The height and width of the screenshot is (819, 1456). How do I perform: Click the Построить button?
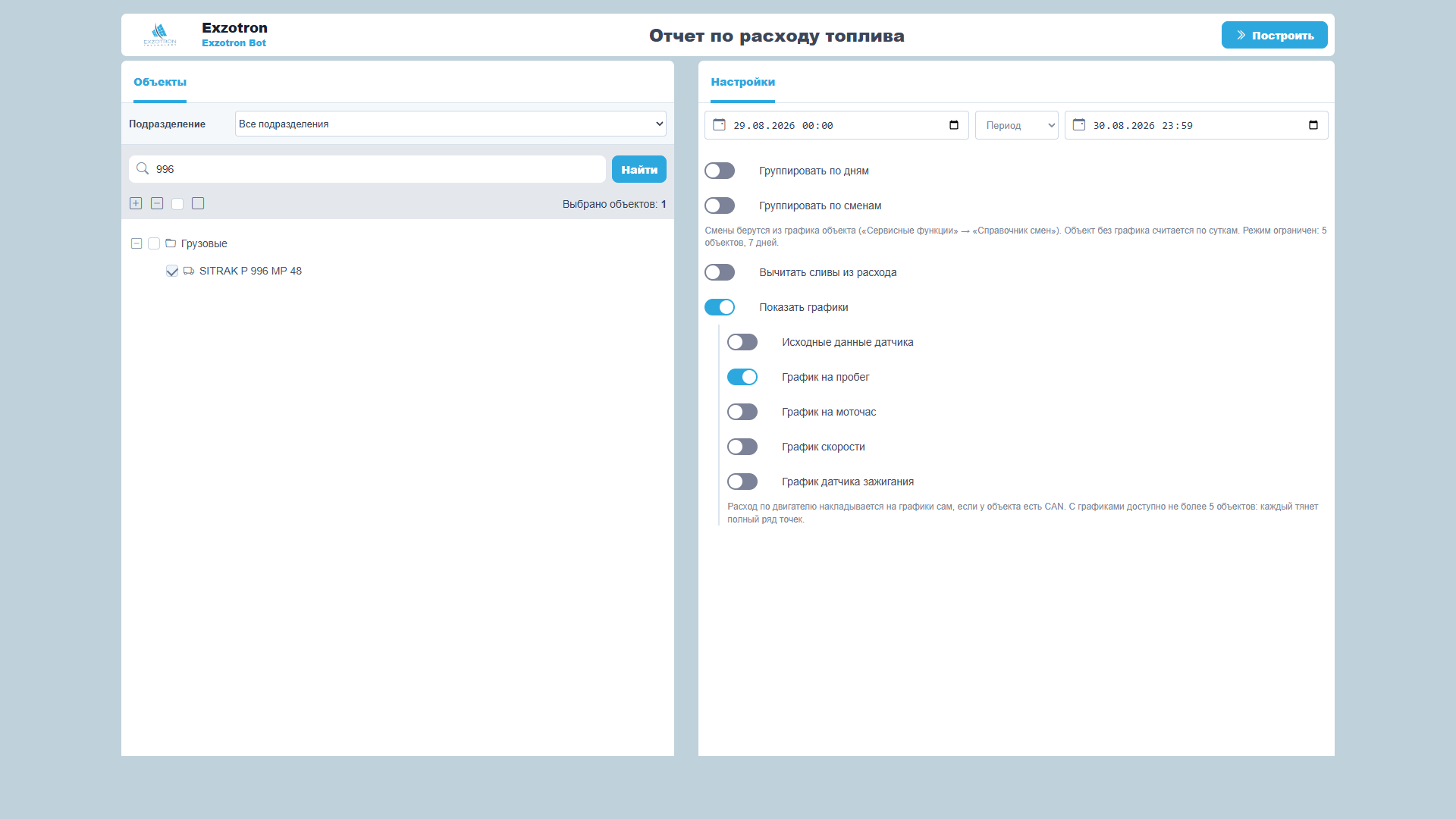[1274, 35]
